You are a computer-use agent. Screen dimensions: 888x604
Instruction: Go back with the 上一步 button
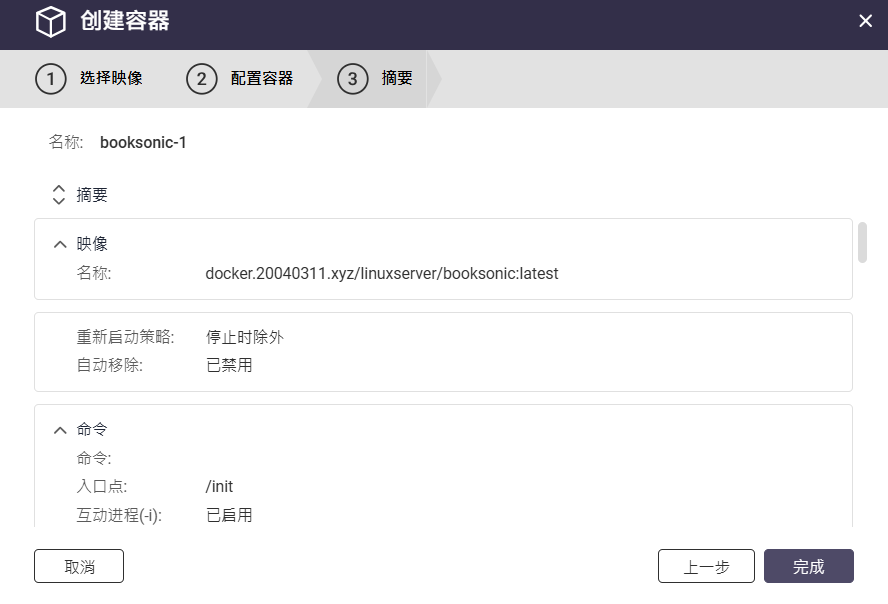tap(706, 567)
